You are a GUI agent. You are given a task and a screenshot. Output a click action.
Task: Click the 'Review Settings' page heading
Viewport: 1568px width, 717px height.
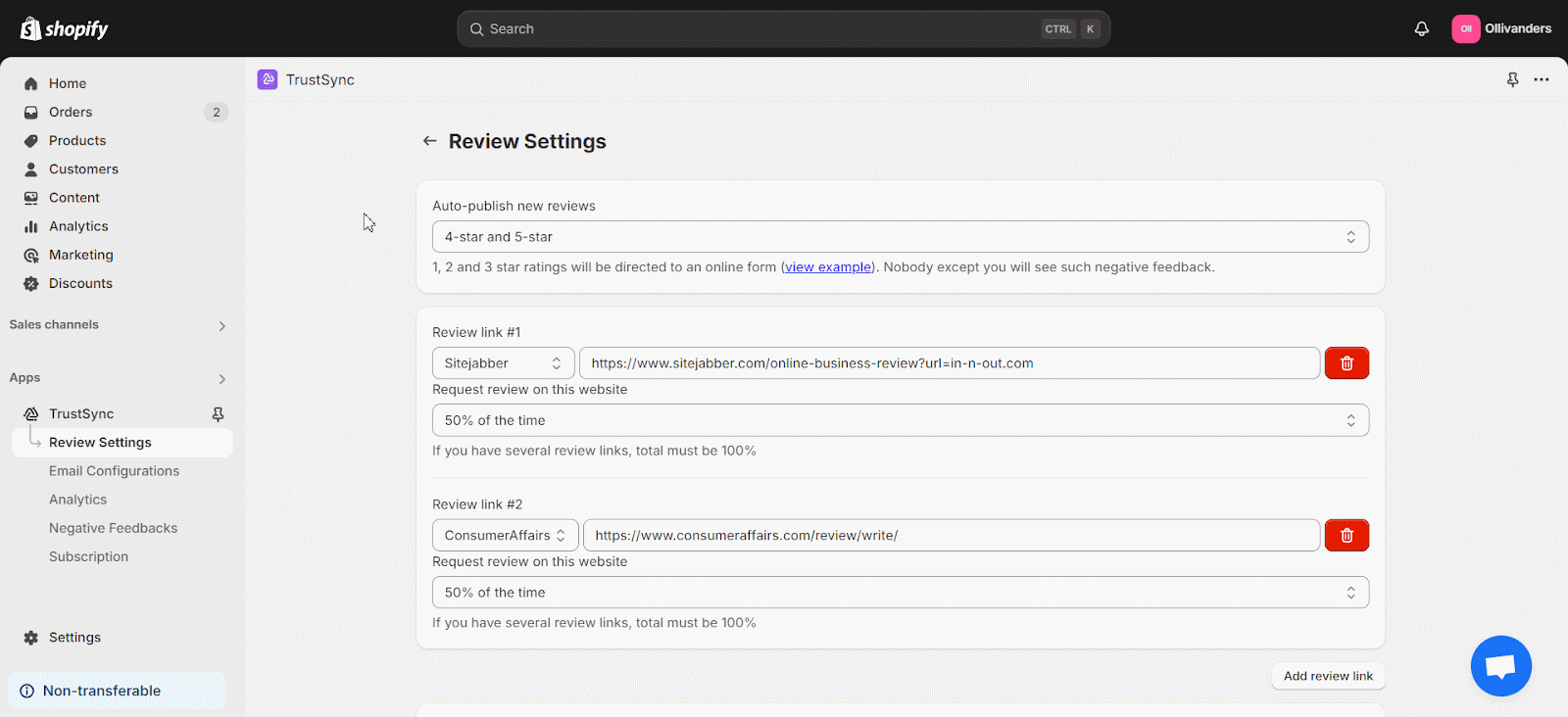point(527,141)
